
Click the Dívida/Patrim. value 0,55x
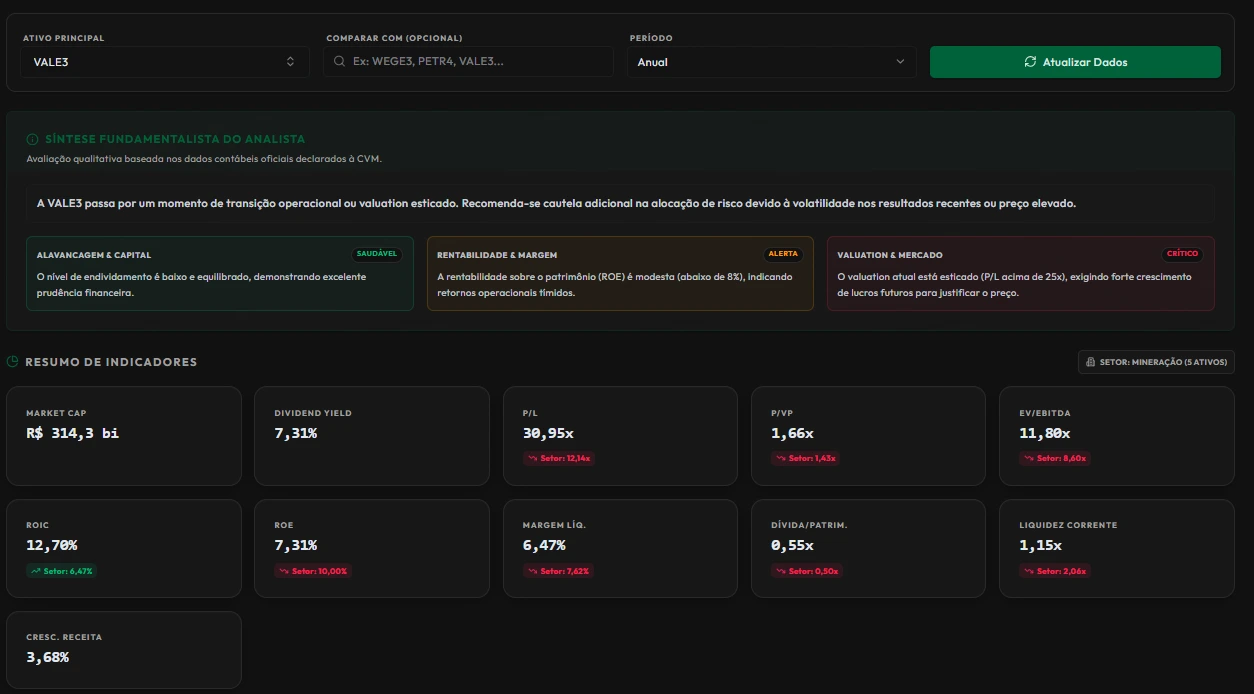click(792, 545)
